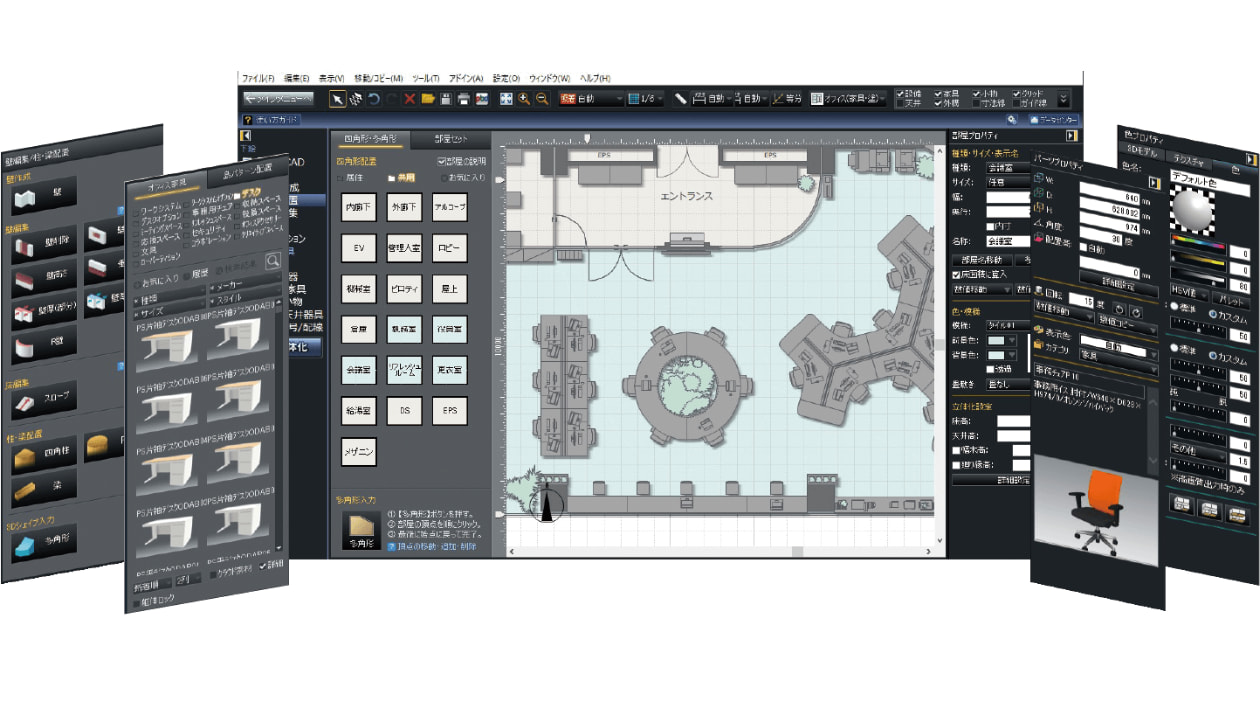The image size is (1260, 709).
Task: Click the zoom out magnifier icon
Action: [542, 99]
